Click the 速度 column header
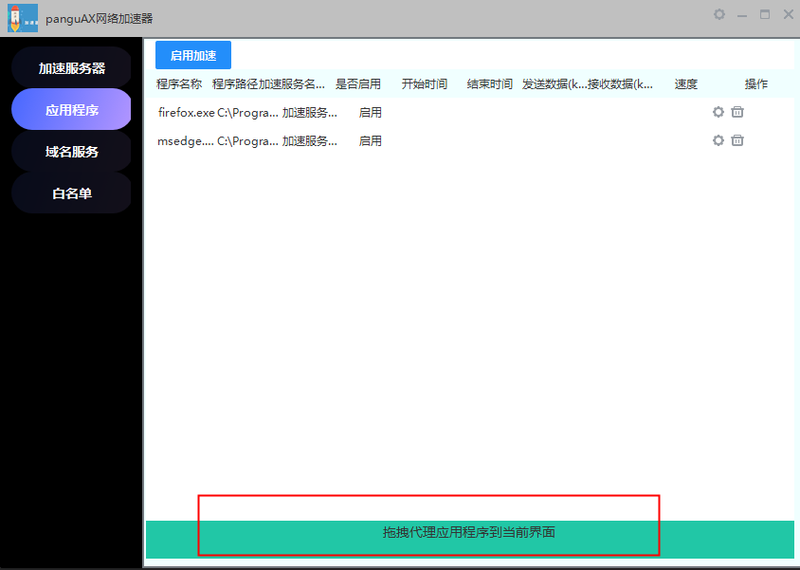This screenshot has height=570, width=800. pos(686,84)
